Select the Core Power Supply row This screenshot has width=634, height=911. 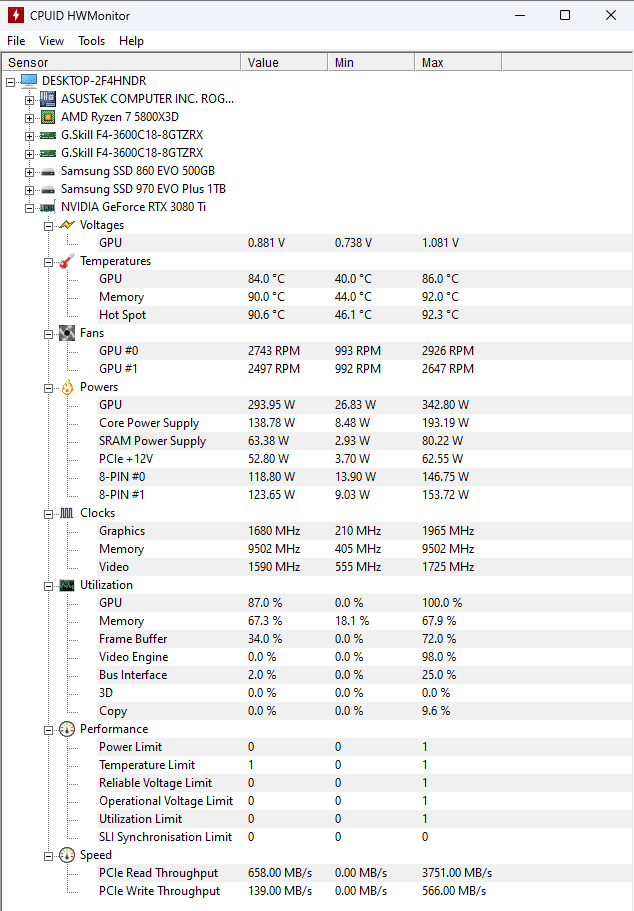point(365,423)
